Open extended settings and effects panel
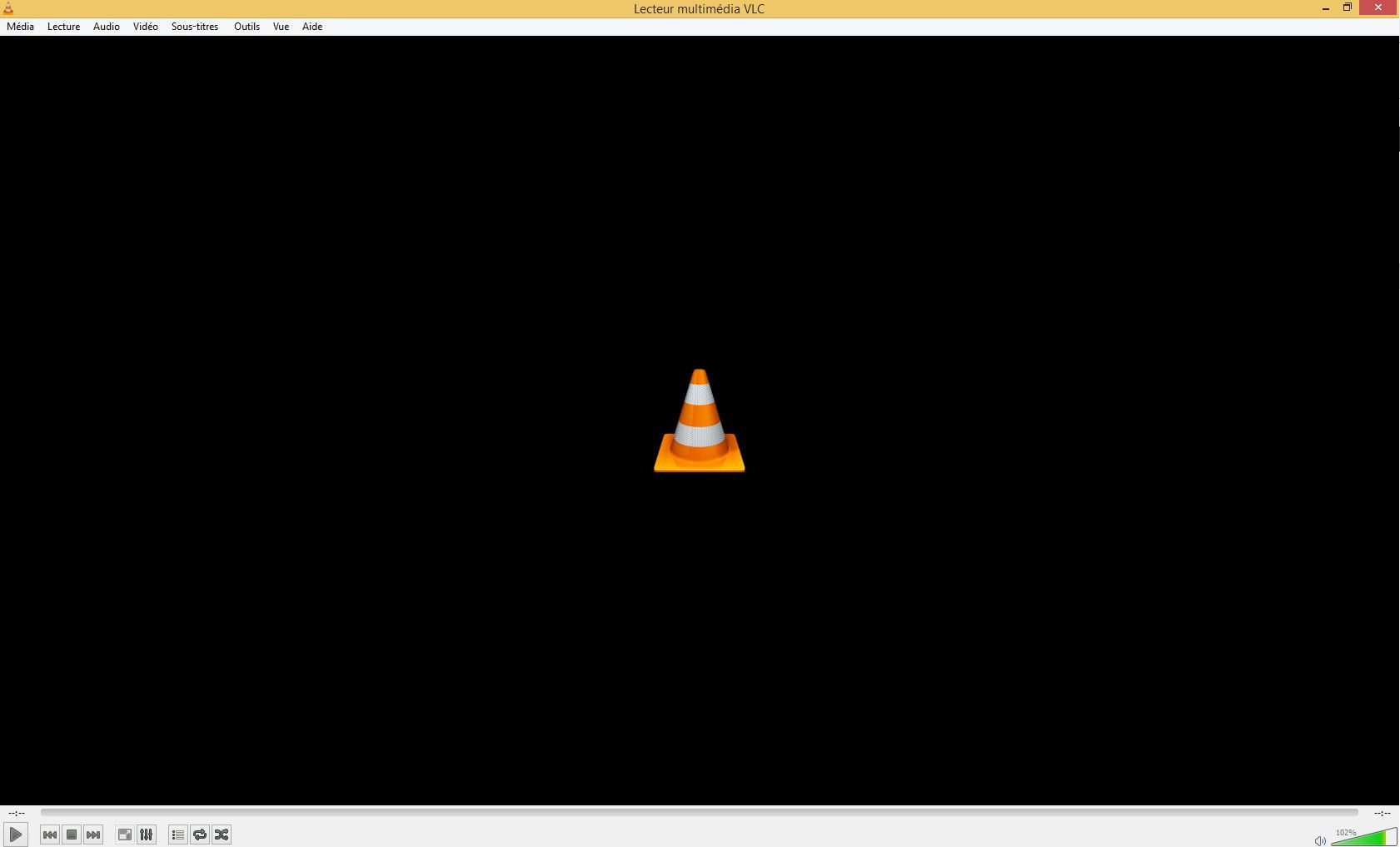1400x847 pixels. click(147, 835)
